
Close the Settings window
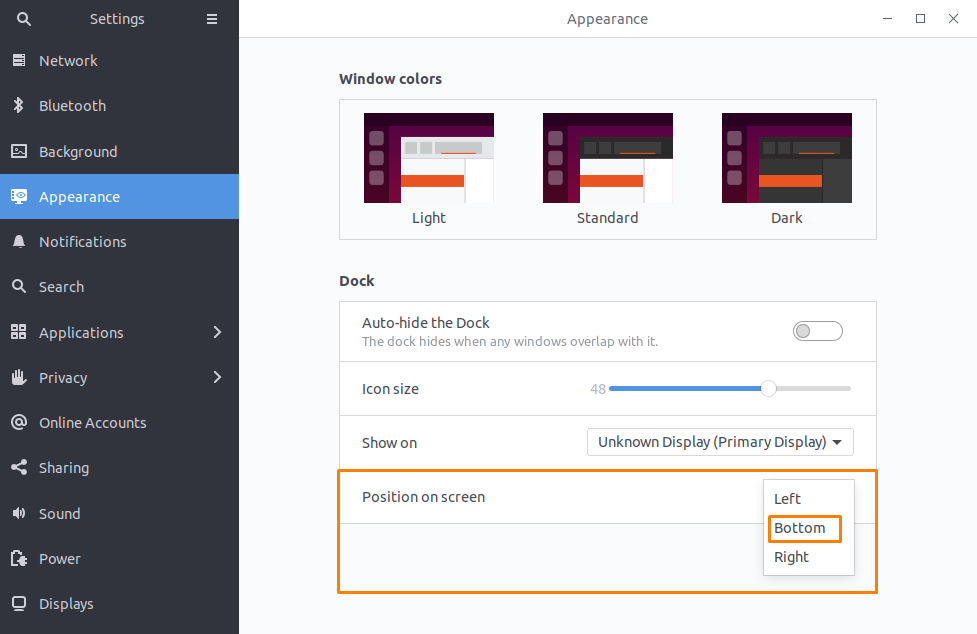pos(953,19)
